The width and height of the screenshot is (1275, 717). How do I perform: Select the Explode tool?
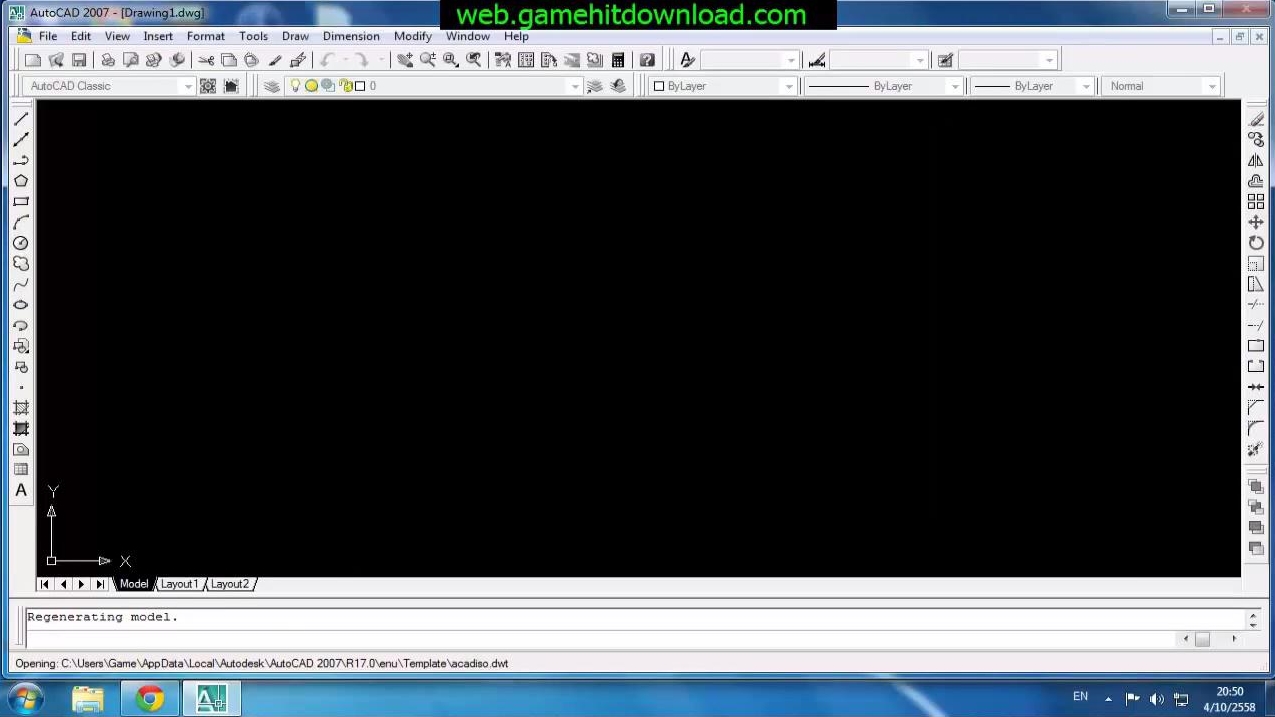[1256, 449]
